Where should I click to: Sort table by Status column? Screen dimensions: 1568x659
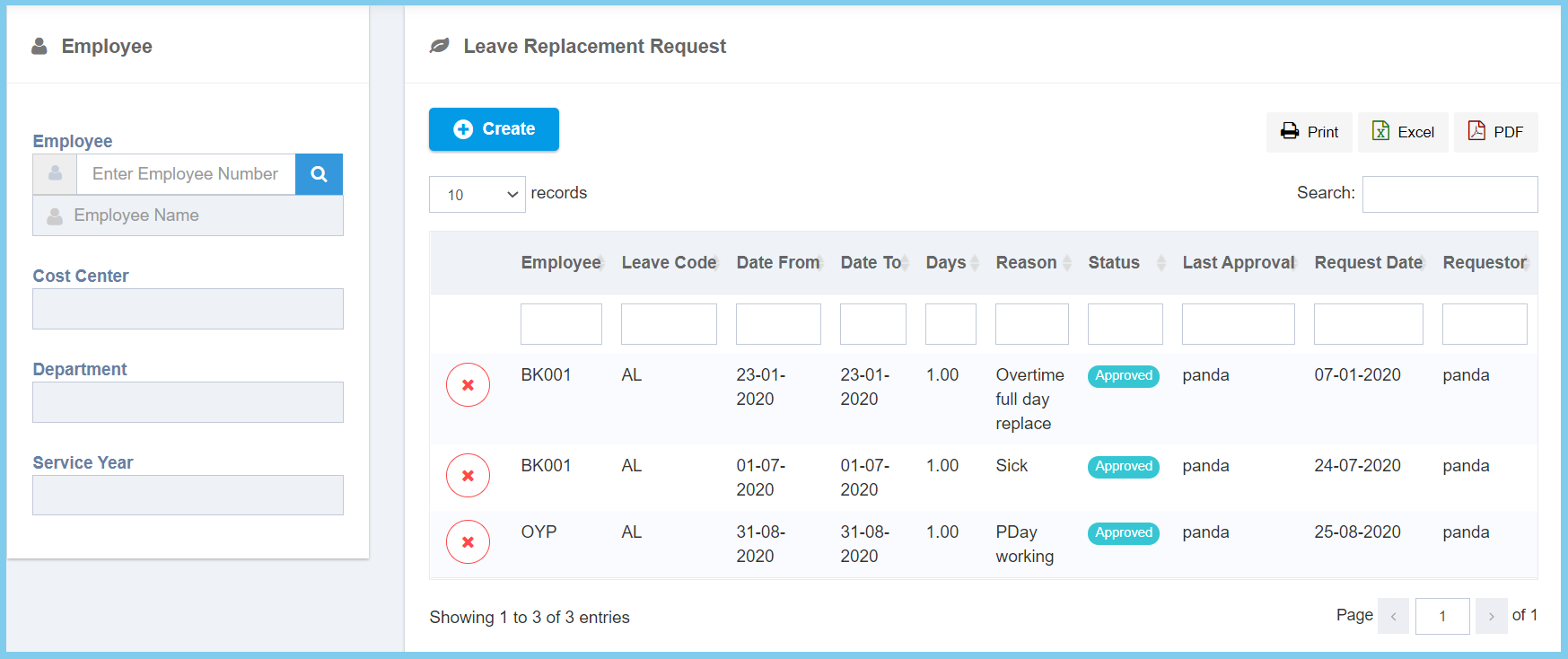pos(1126,263)
